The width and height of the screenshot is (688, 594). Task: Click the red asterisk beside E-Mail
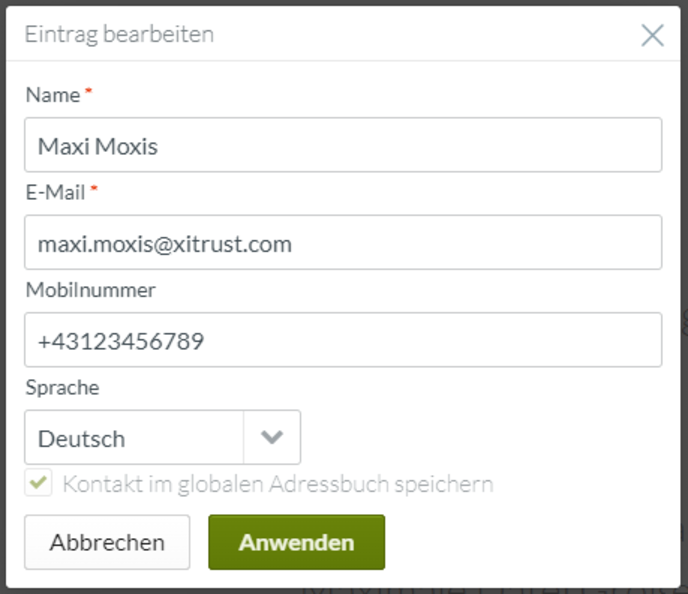pyautogui.click(x=94, y=189)
